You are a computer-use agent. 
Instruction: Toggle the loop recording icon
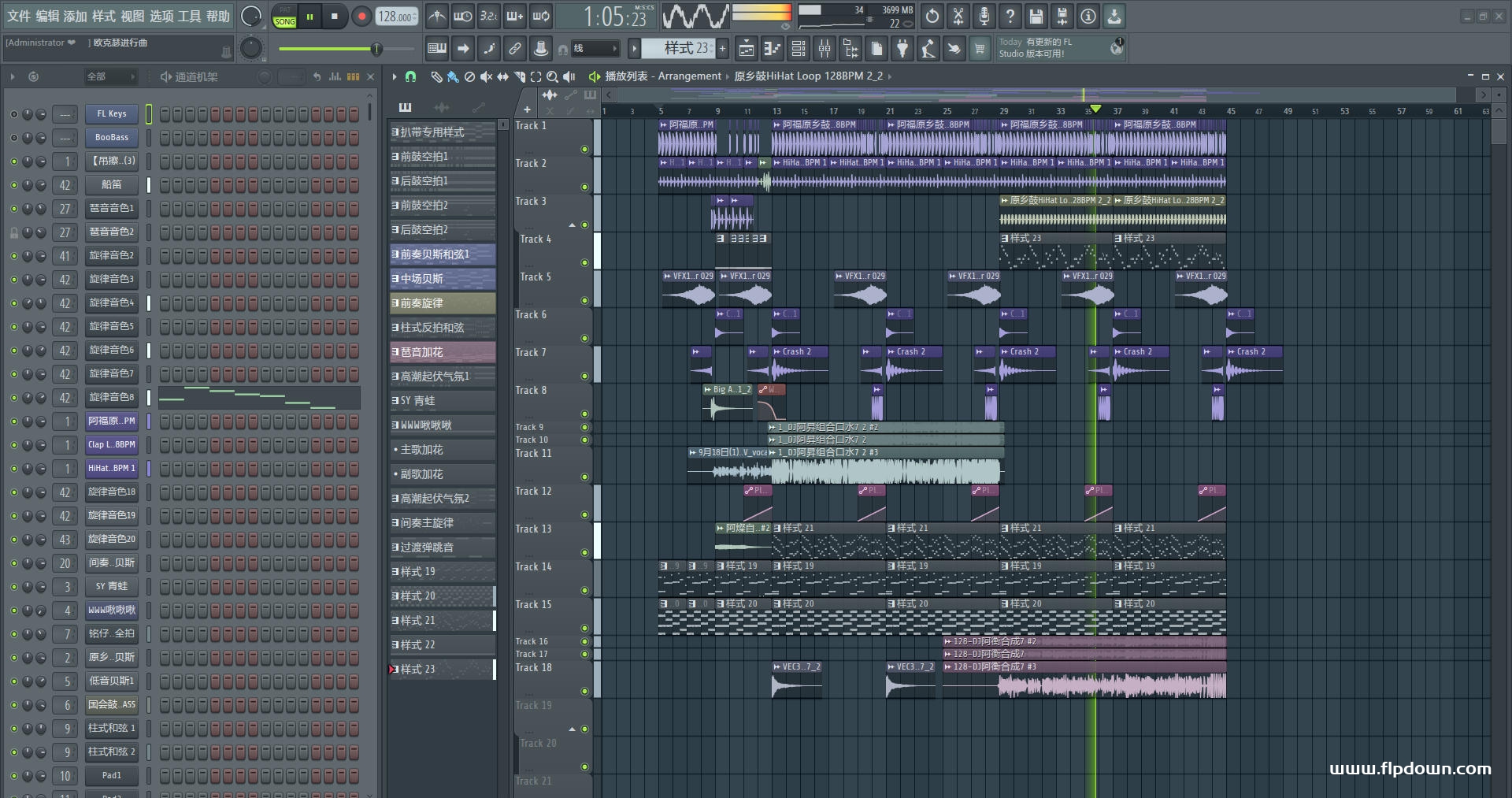coord(541,16)
